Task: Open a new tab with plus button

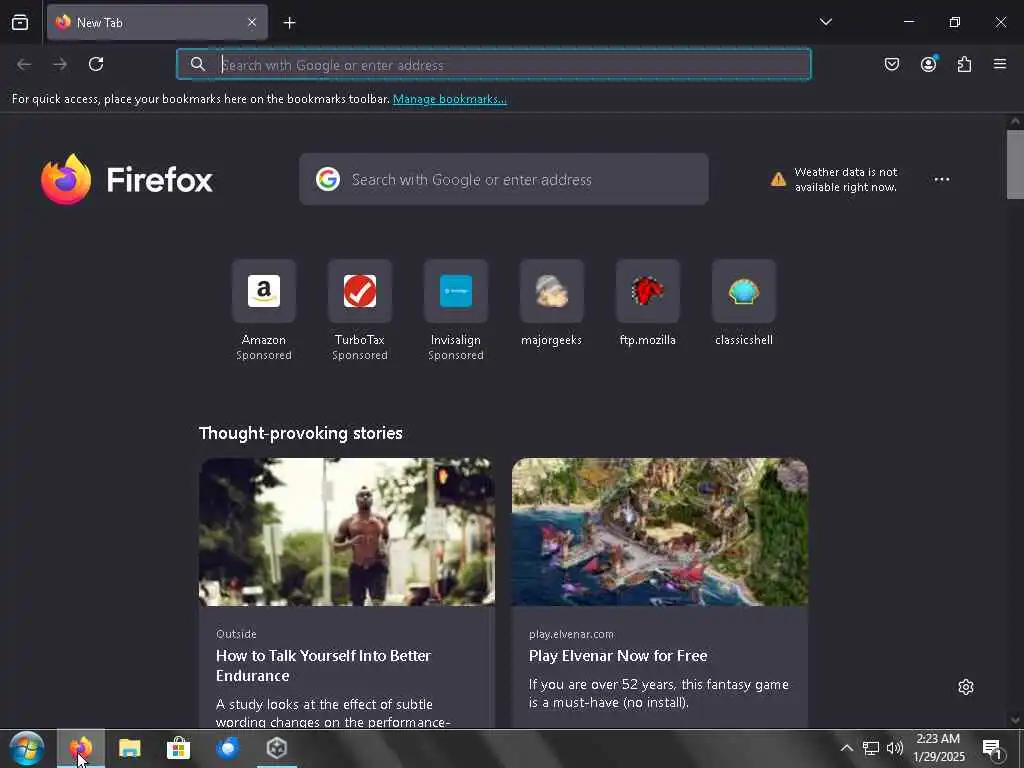Action: [x=289, y=23]
